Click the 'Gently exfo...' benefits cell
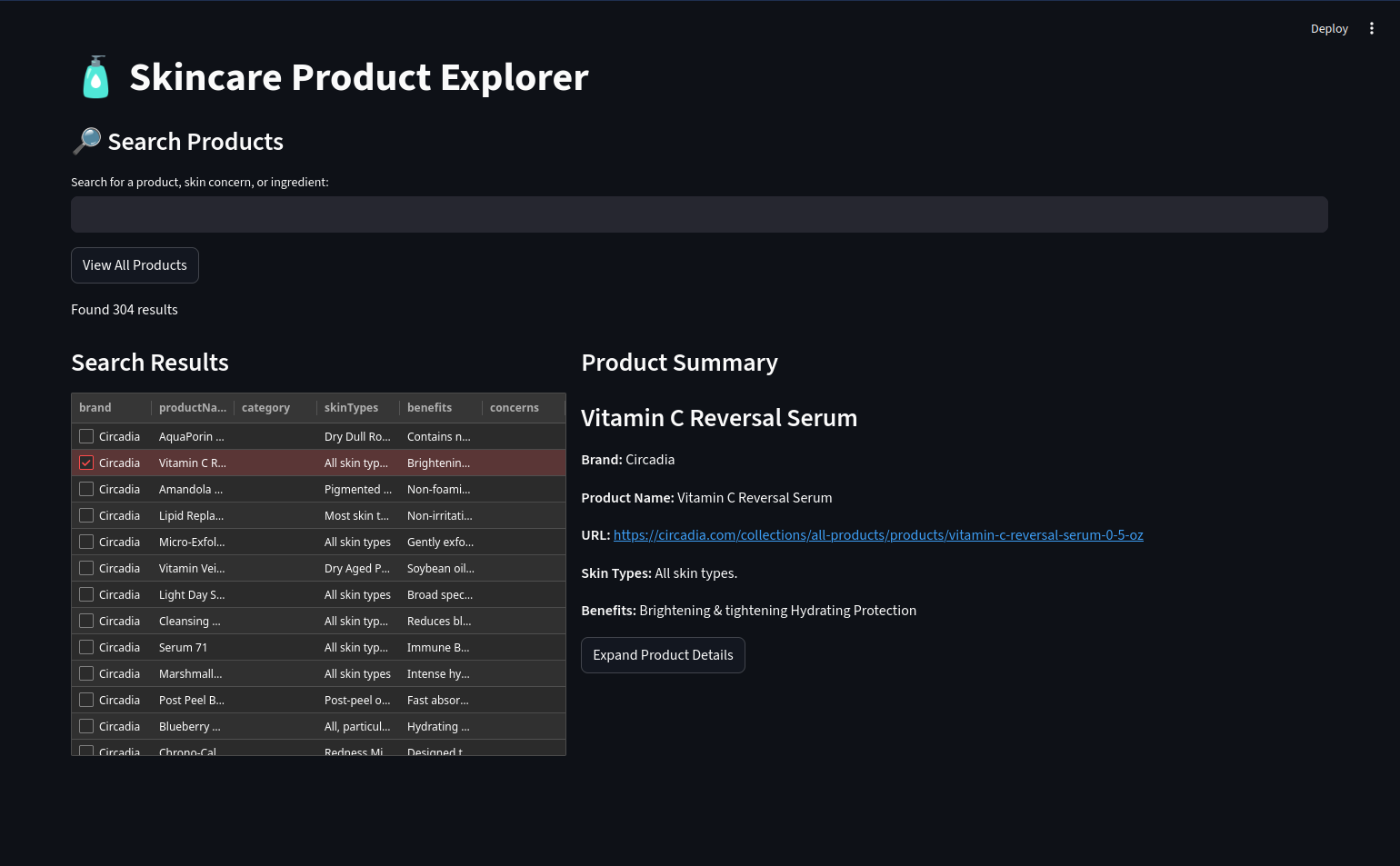This screenshot has height=866, width=1400. (x=441, y=542)
